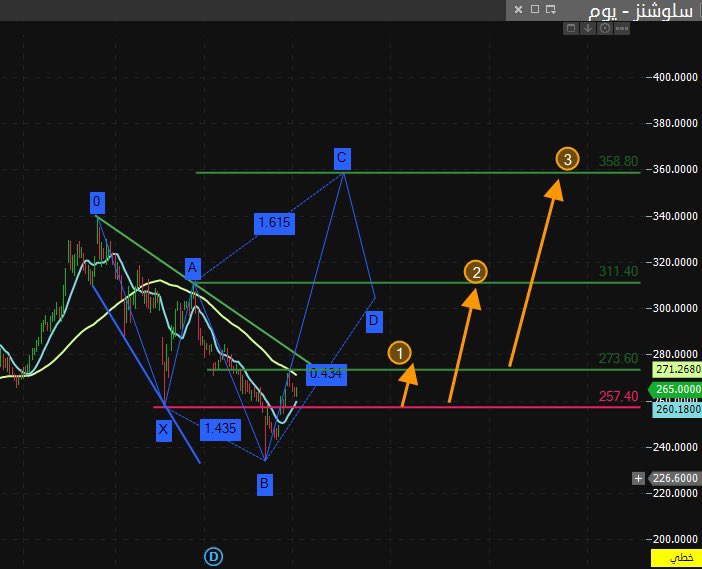This screenshot has height=569, width=702.
Task: Click the 400.0000 axis label
Action: click(675, 77)
